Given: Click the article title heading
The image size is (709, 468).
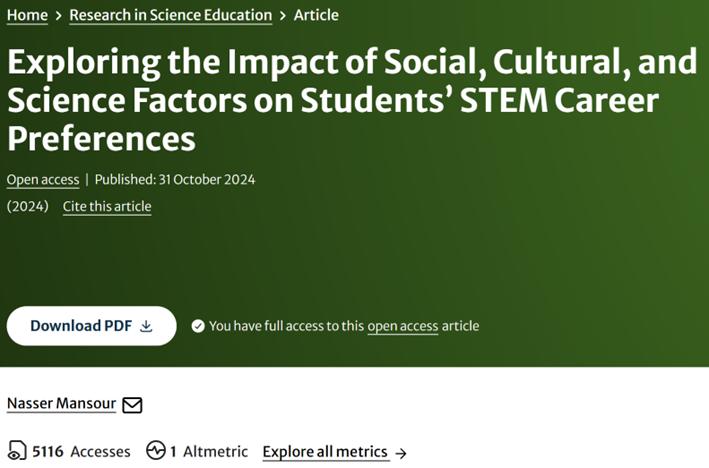Looking at the screenshot, I should pos(352,100).
